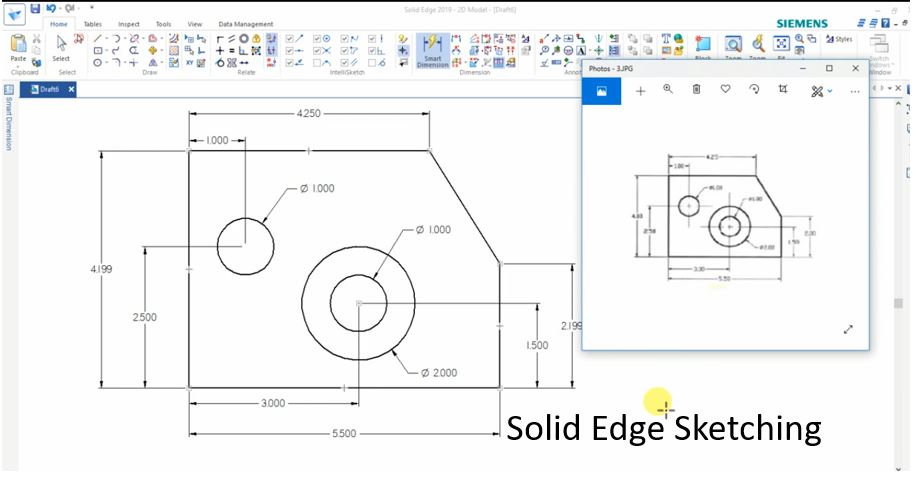Click the Zoom Area magnifier icon
The width and height of the screenshot is (914, 499).
(x=733, y=44)
